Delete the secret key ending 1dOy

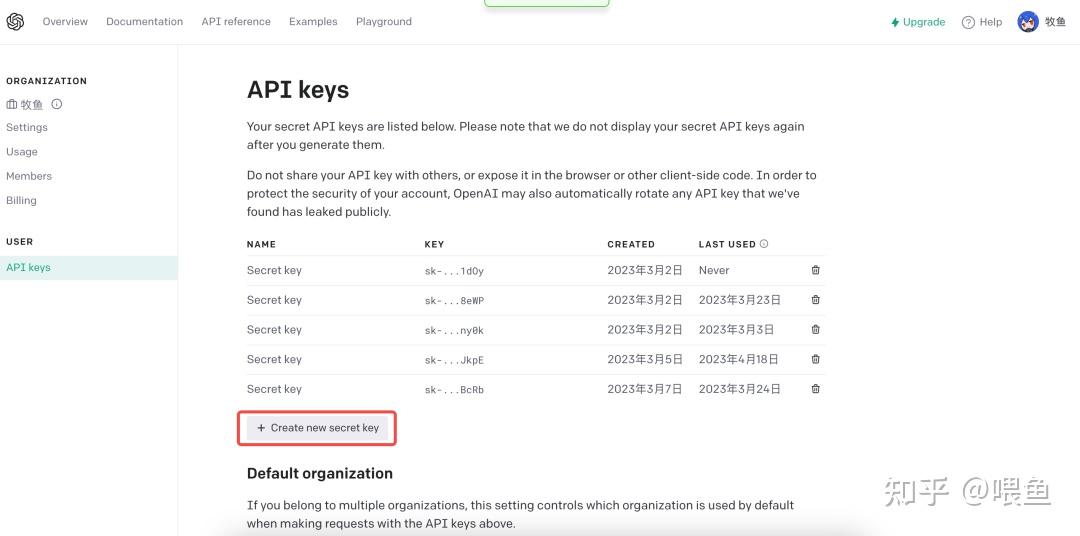(x=815, y=270)
